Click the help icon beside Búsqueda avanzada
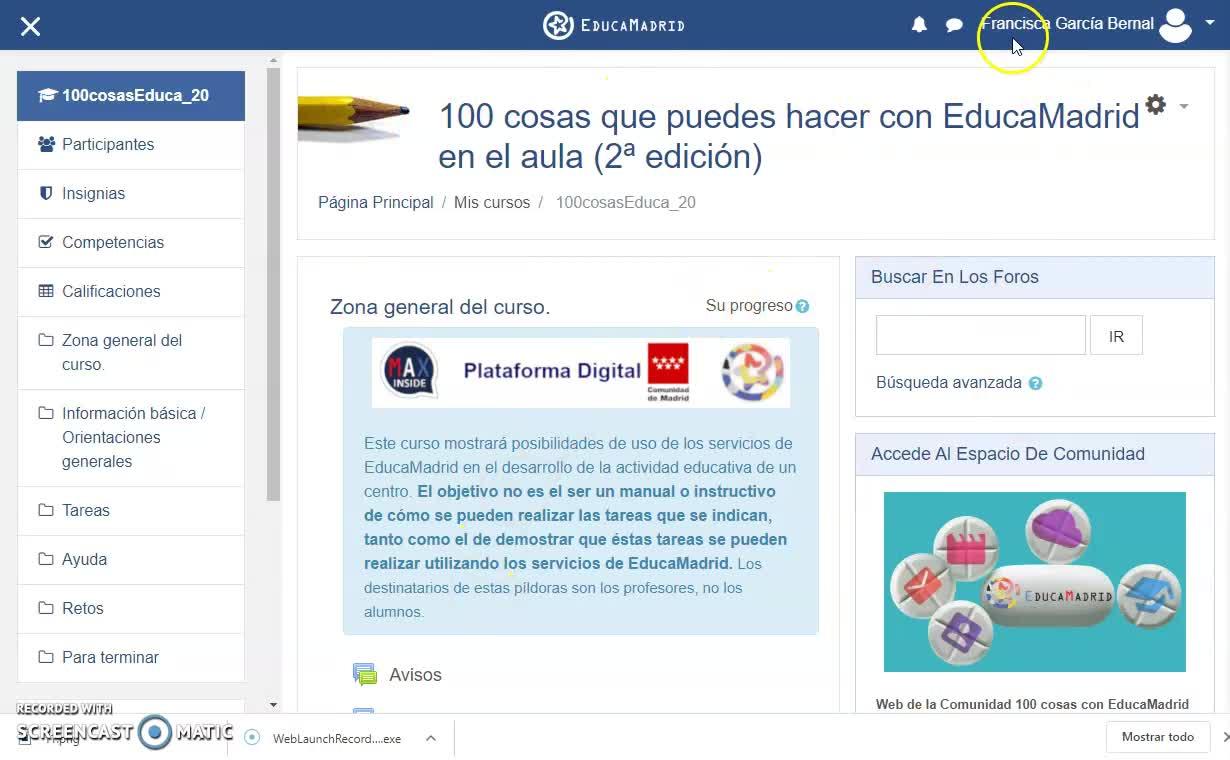 [x=1035, y=383]
